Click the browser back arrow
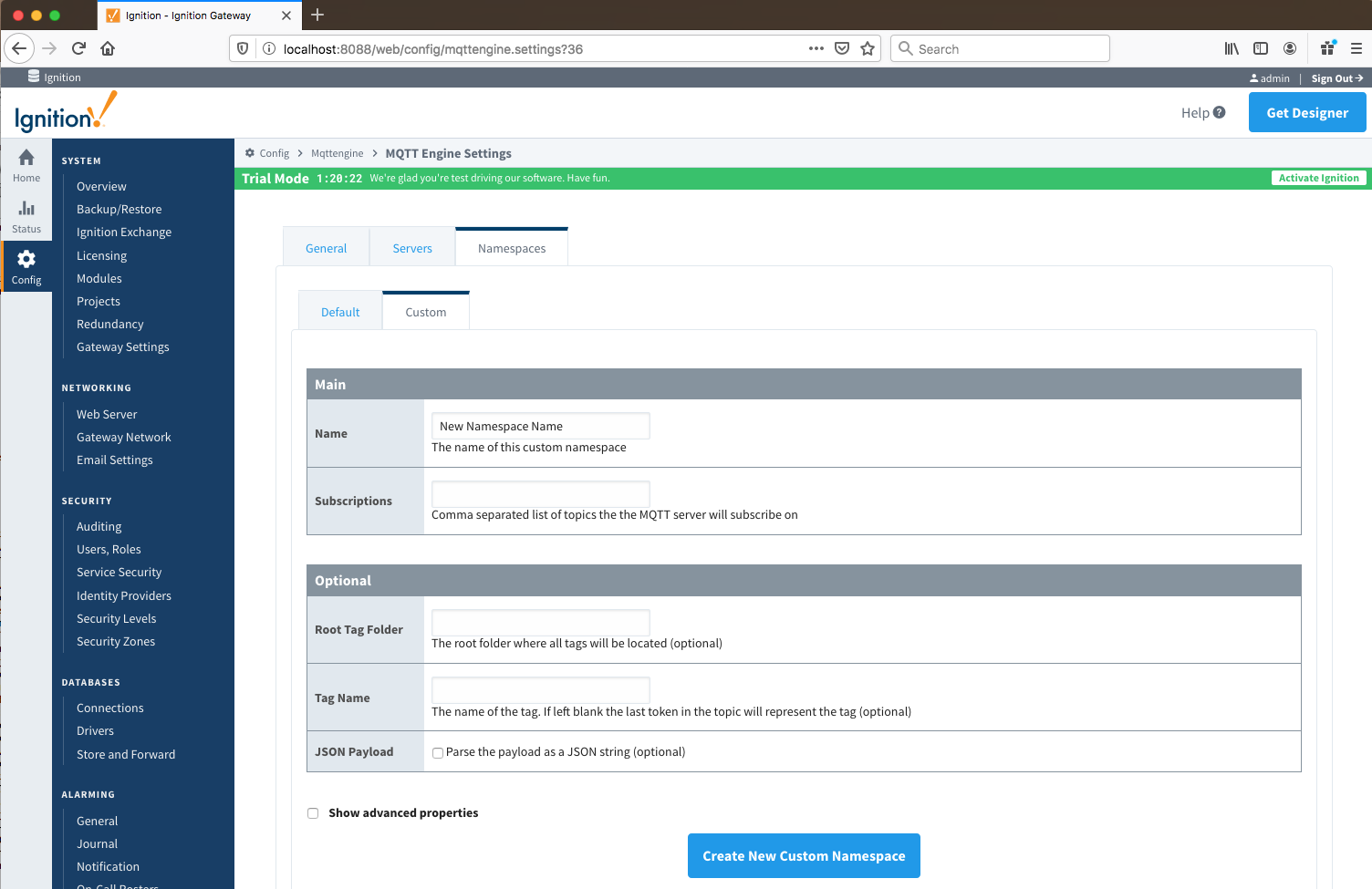1372x889 pixels. pos(19,48)
